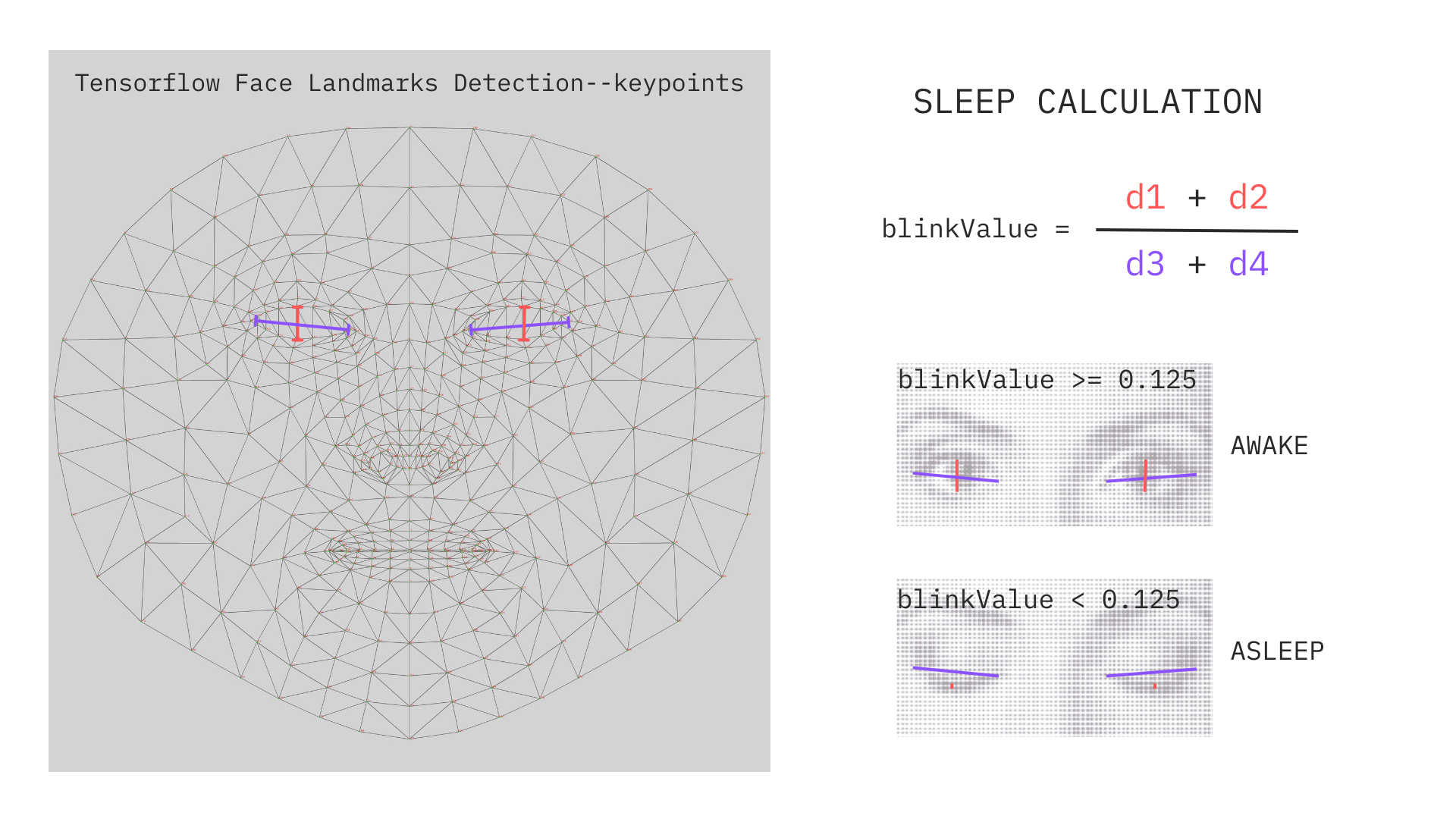Click the ASLEEP label

pyautogui.click(x=1277, y=651)
